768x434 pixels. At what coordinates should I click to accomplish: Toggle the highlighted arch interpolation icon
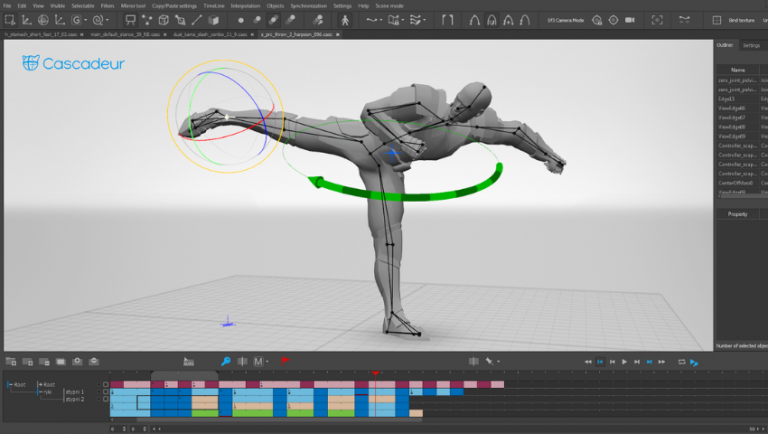tap(491, 20)
